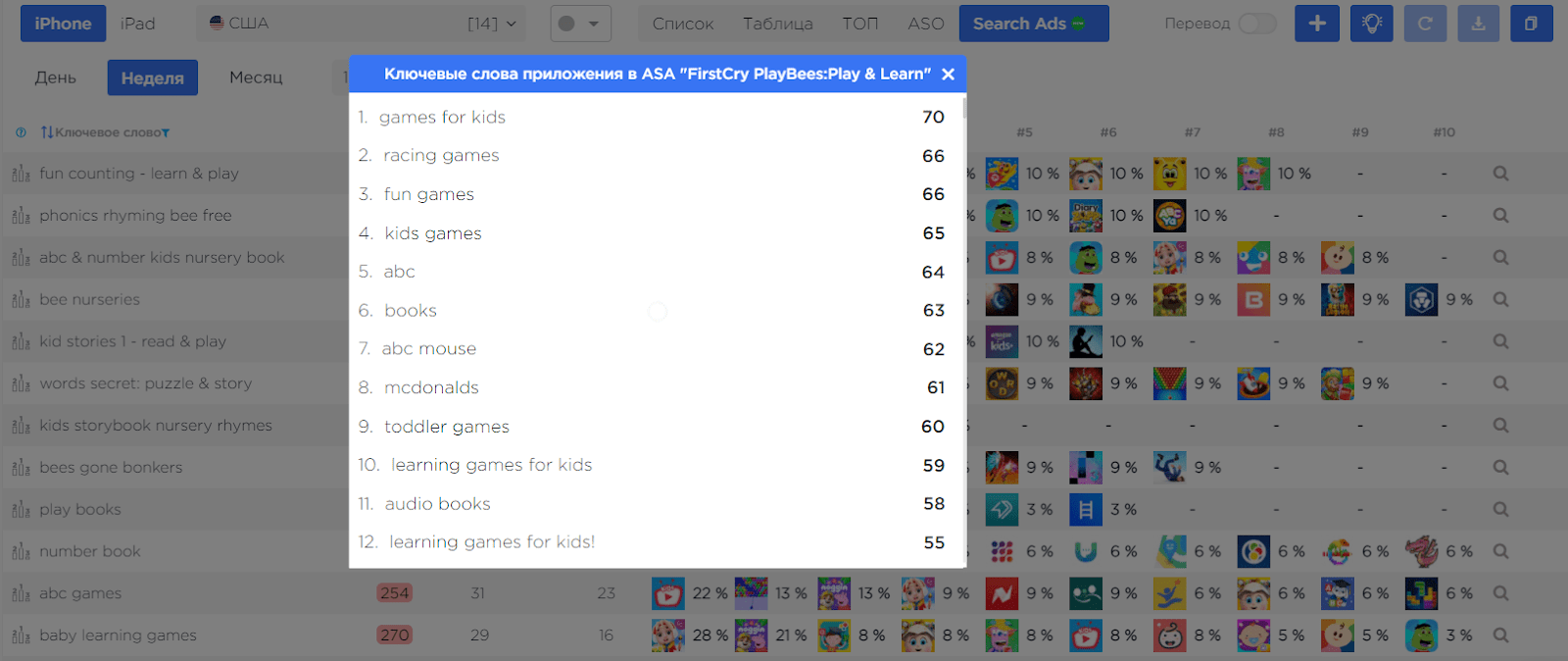Open search icon for number book row
1568x661 pixels.
1500,552
